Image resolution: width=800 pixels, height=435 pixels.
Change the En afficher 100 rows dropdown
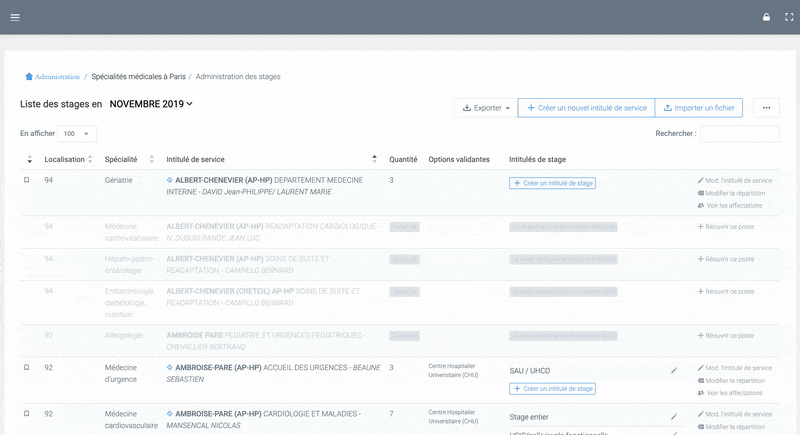(x=77, y=133)
